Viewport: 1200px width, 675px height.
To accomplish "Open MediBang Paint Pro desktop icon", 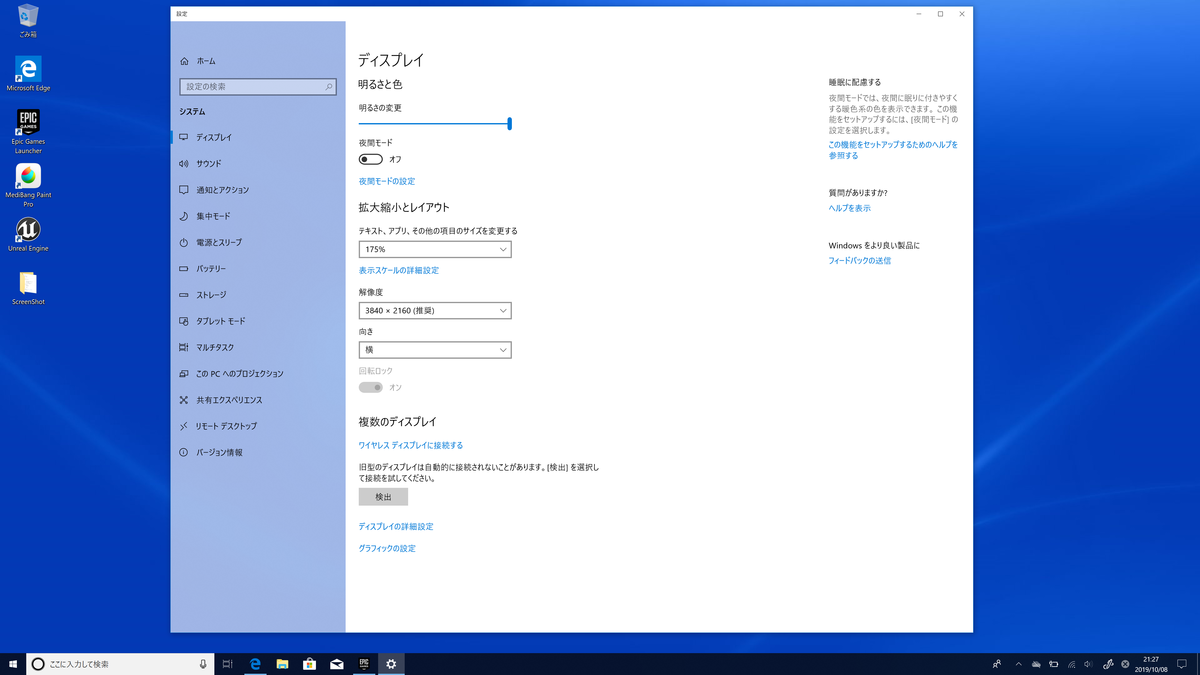I will tap(28, 177).
